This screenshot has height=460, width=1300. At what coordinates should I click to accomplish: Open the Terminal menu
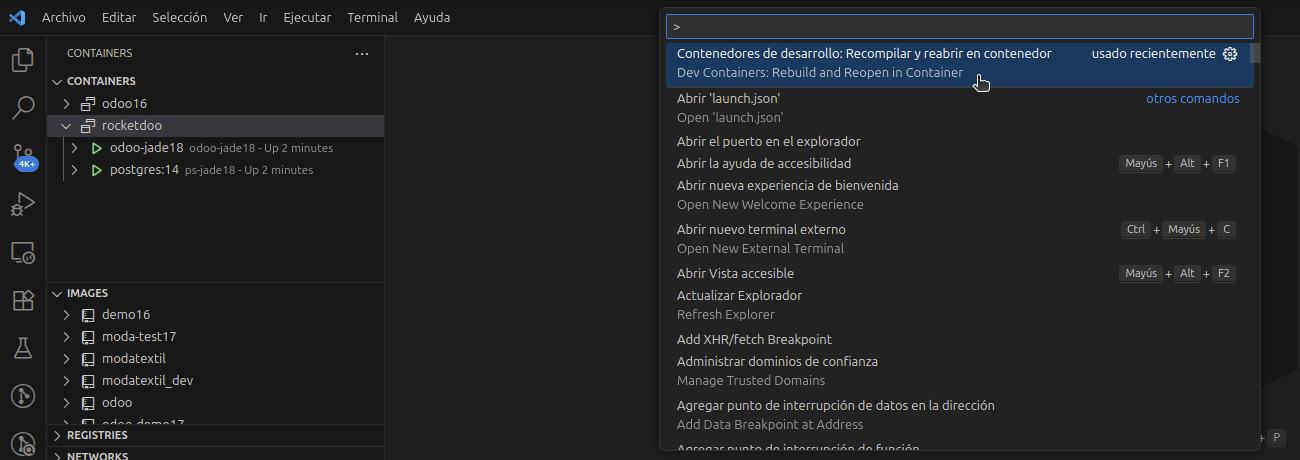point(372,17)
